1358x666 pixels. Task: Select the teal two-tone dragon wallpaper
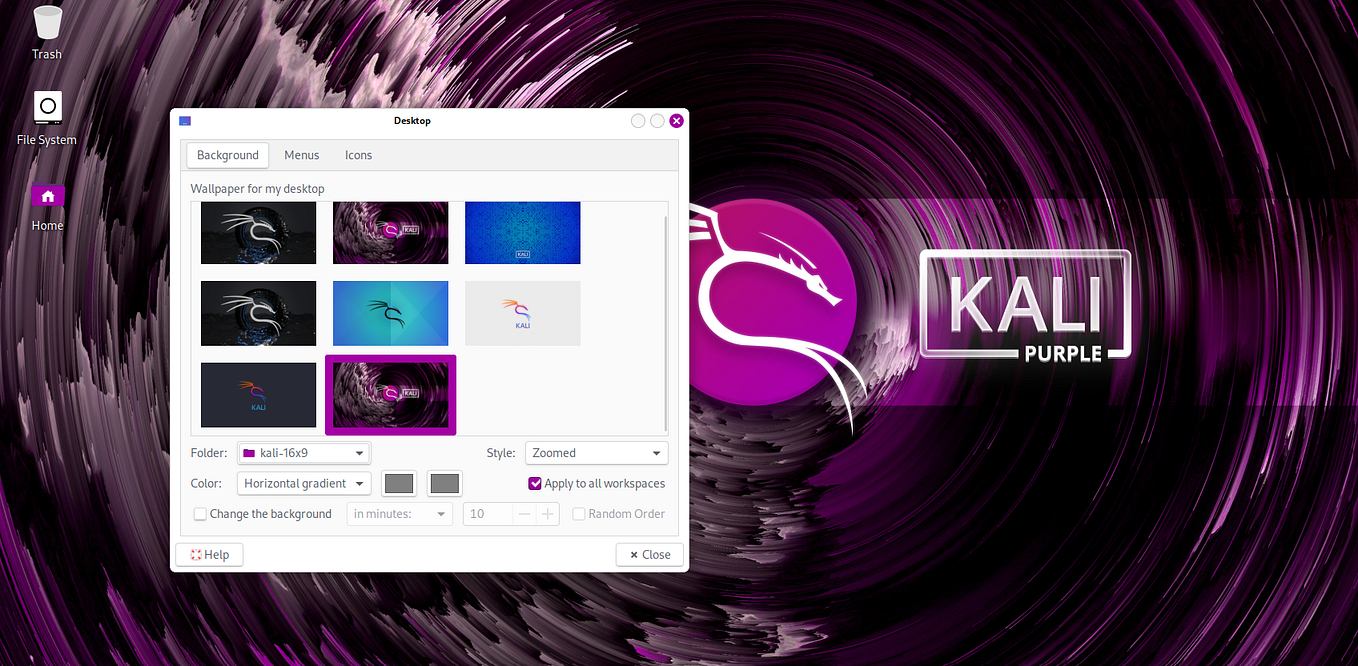tap(390, 313)
